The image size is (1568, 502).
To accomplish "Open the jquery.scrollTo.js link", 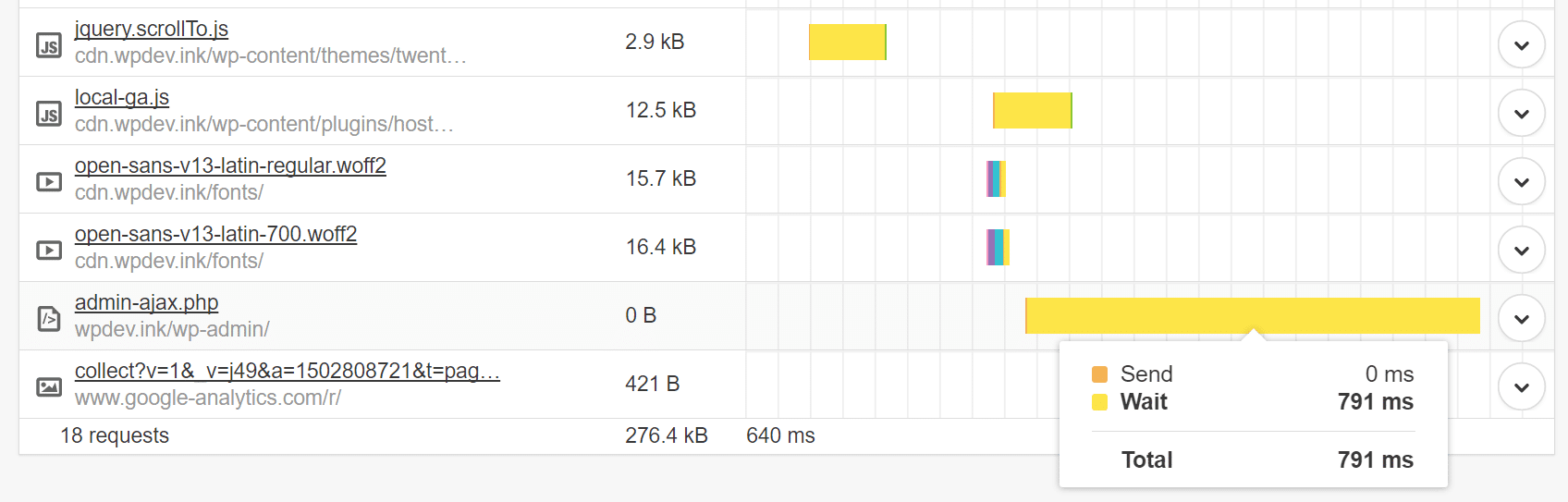I will coord(152,29).
